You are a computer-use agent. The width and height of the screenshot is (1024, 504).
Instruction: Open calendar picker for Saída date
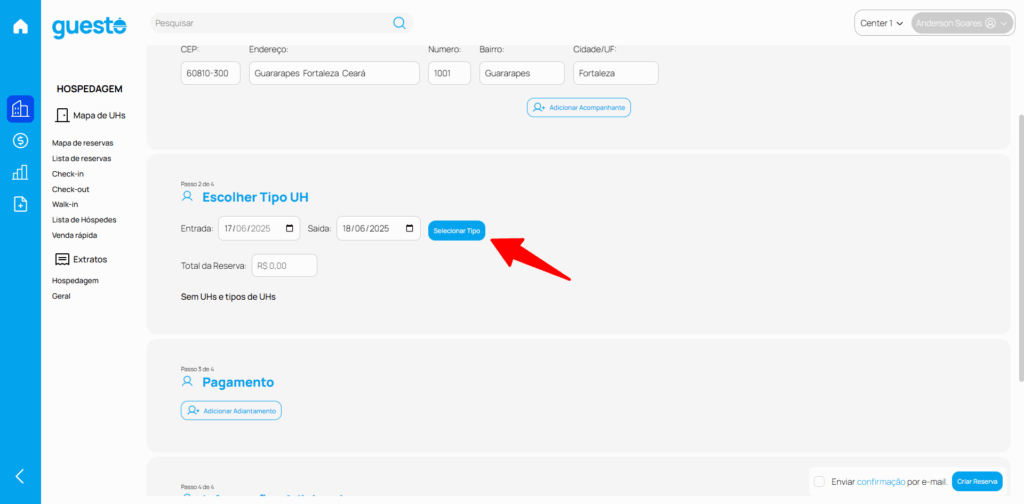(410, 229)
